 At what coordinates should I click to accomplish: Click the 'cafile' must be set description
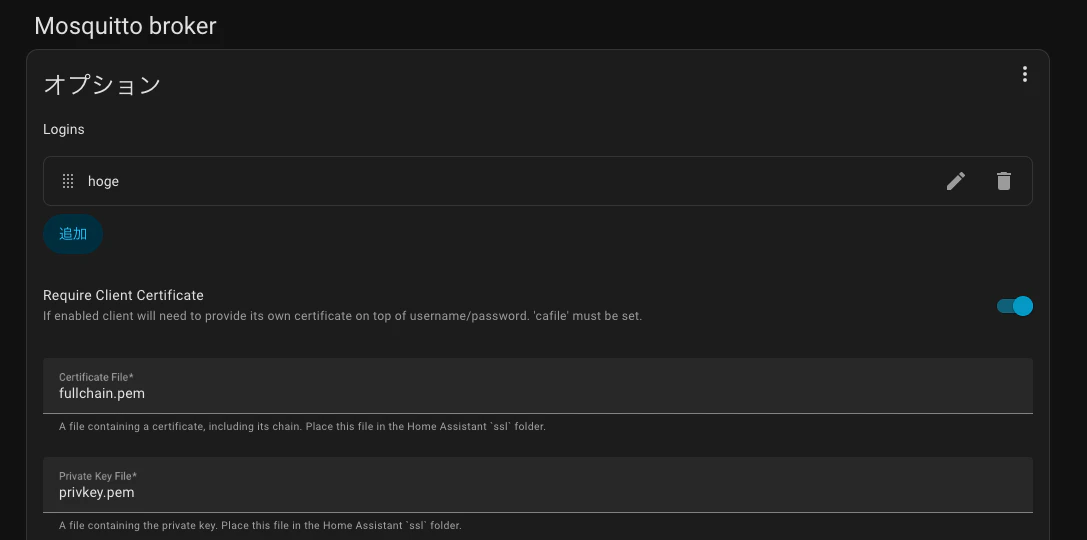point(342,316)
